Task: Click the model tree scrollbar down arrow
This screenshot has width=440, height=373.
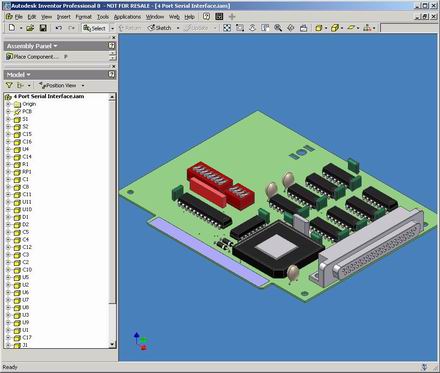Action: pos(112,345)
